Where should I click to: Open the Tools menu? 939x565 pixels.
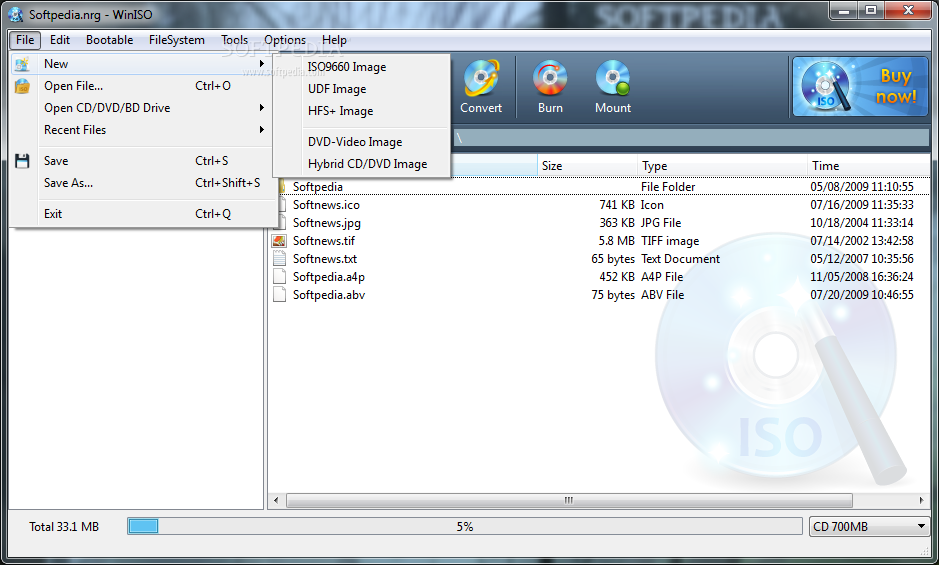(234, 40)
